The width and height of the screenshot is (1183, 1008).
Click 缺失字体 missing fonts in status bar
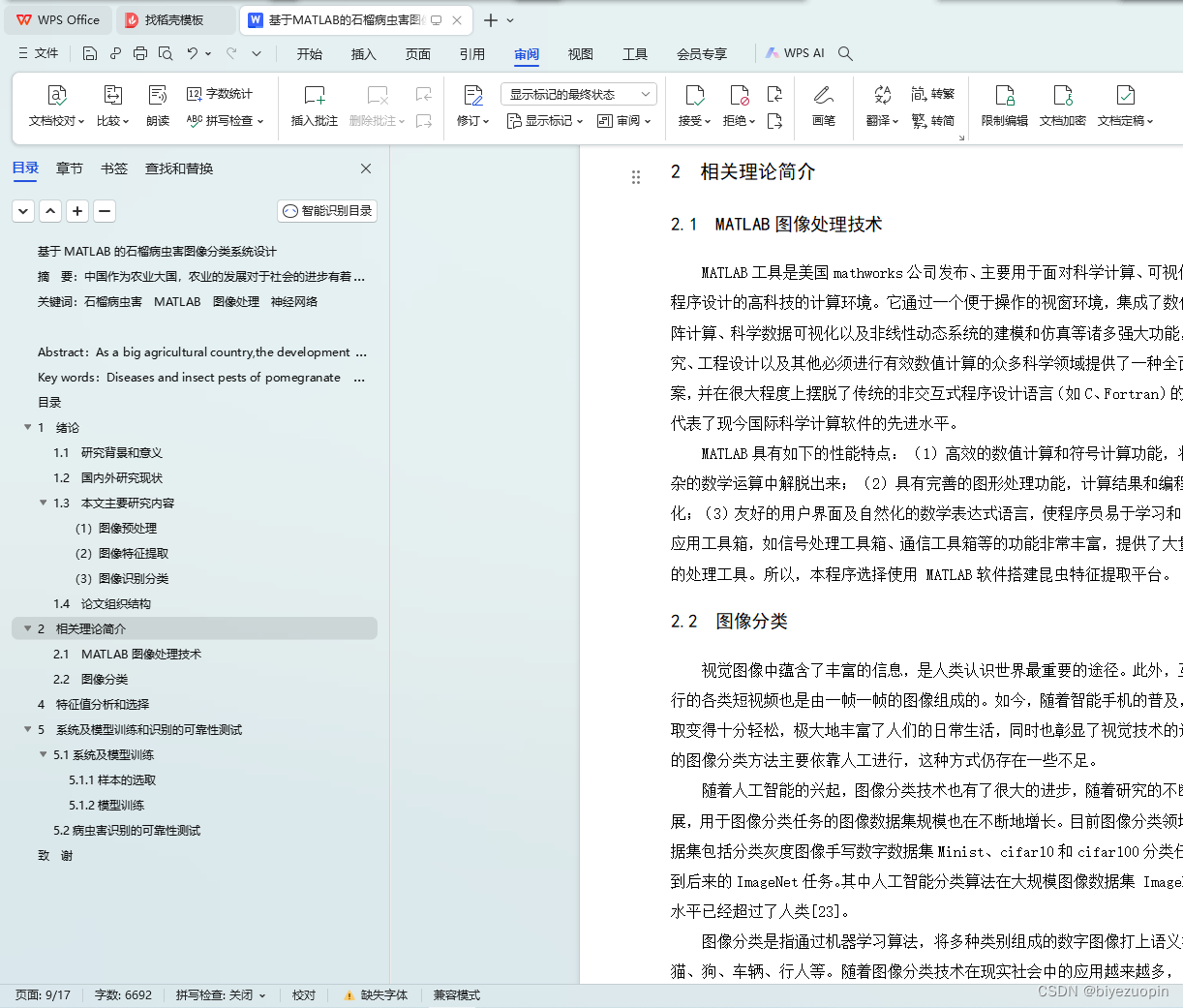[376, 995]
